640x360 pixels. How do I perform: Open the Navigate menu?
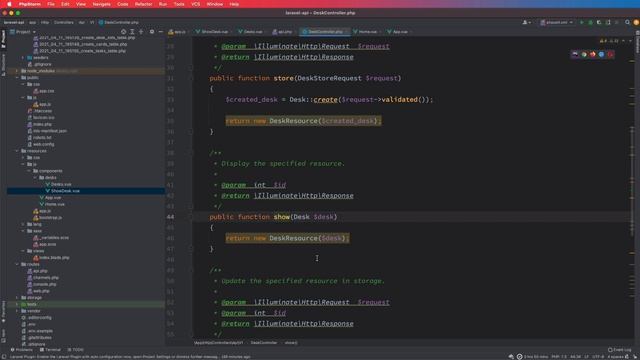[x=101, y=4]
